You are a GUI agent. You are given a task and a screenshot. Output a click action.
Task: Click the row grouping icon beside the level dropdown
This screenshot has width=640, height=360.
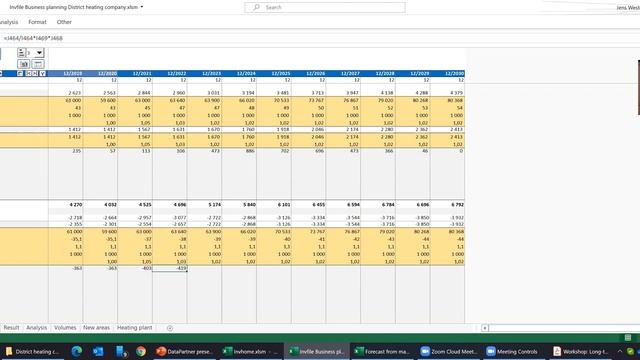coord(21,53)
